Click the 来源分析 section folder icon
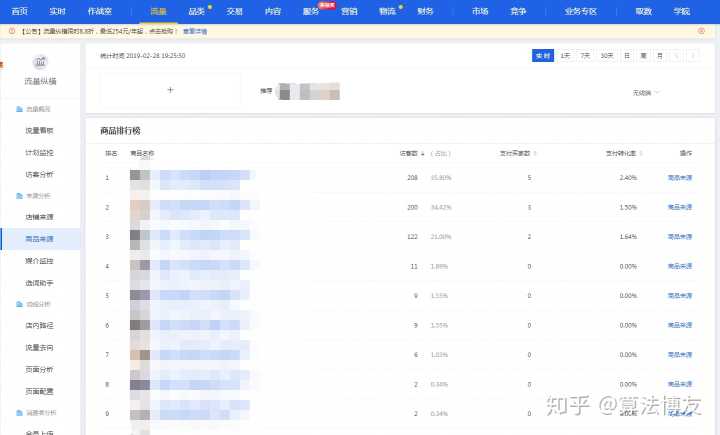Viewport: 720px width, 435px height. coord(20,195)
